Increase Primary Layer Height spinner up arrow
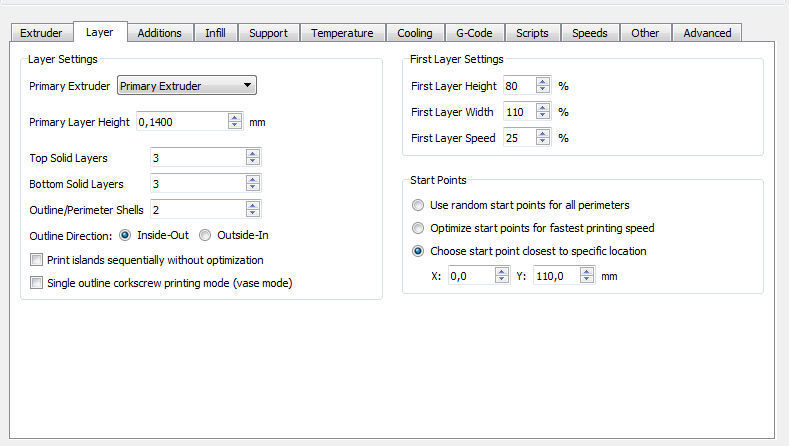789x446 pixels. [235, 118]
